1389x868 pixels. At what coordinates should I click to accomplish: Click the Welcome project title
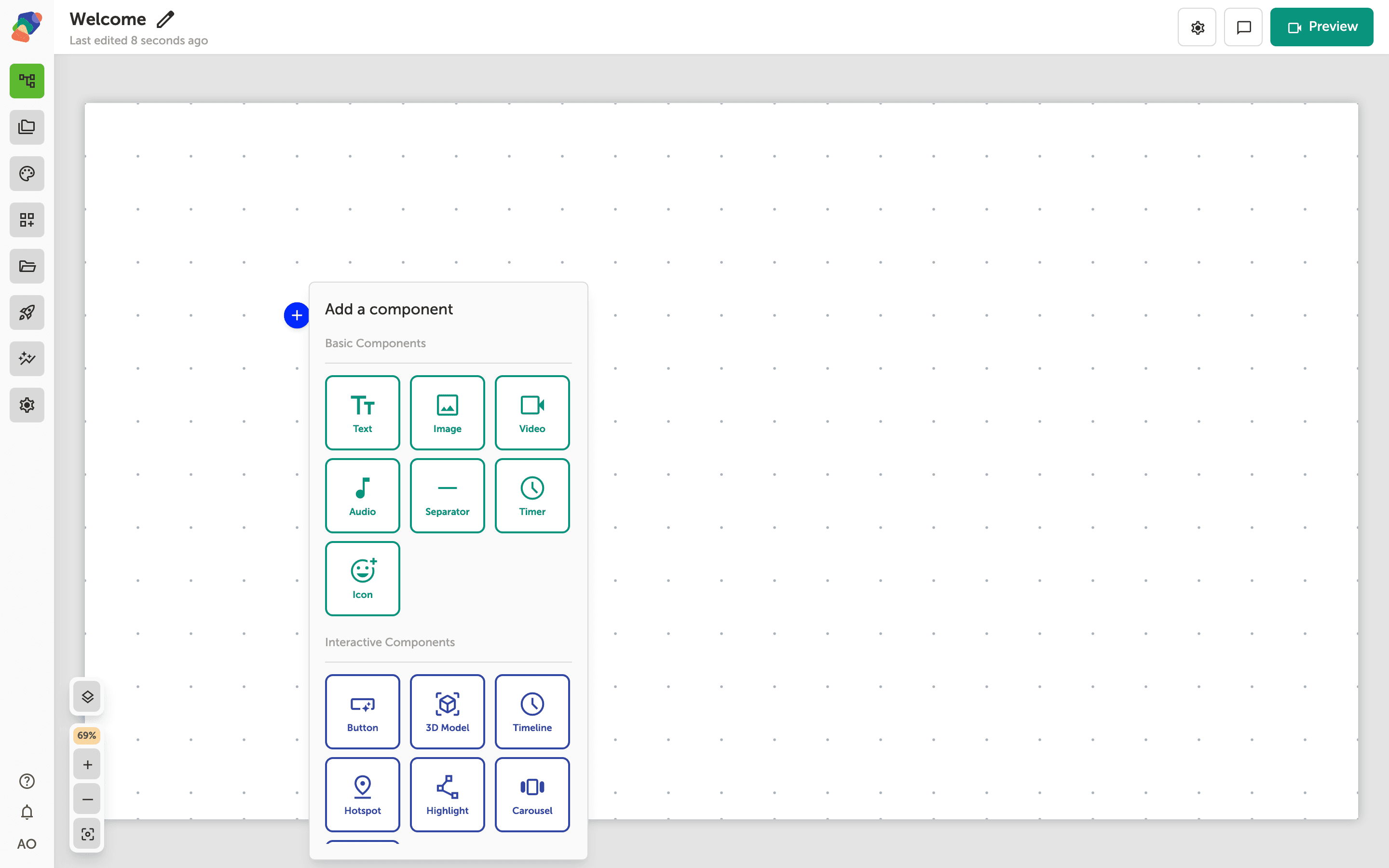click(108, 19)
